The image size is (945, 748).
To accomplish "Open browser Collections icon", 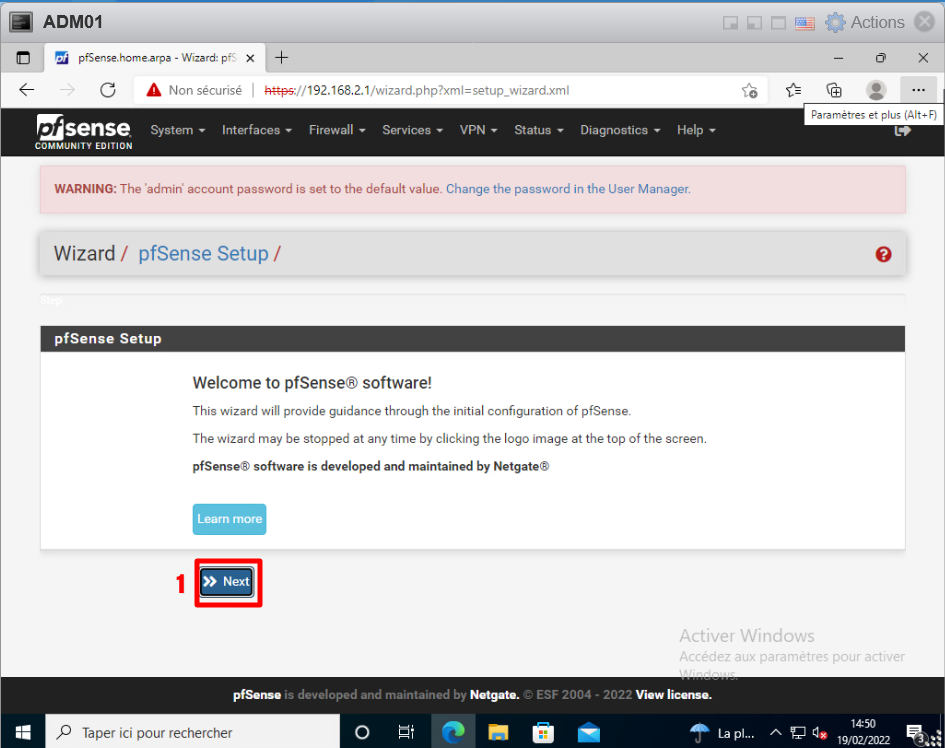I will [x=834, y=90].
